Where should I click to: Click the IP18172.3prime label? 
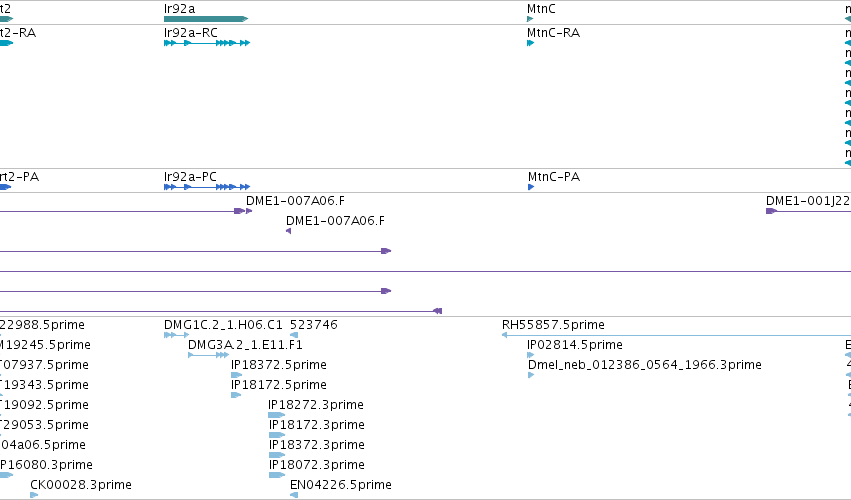pos(316,425)
